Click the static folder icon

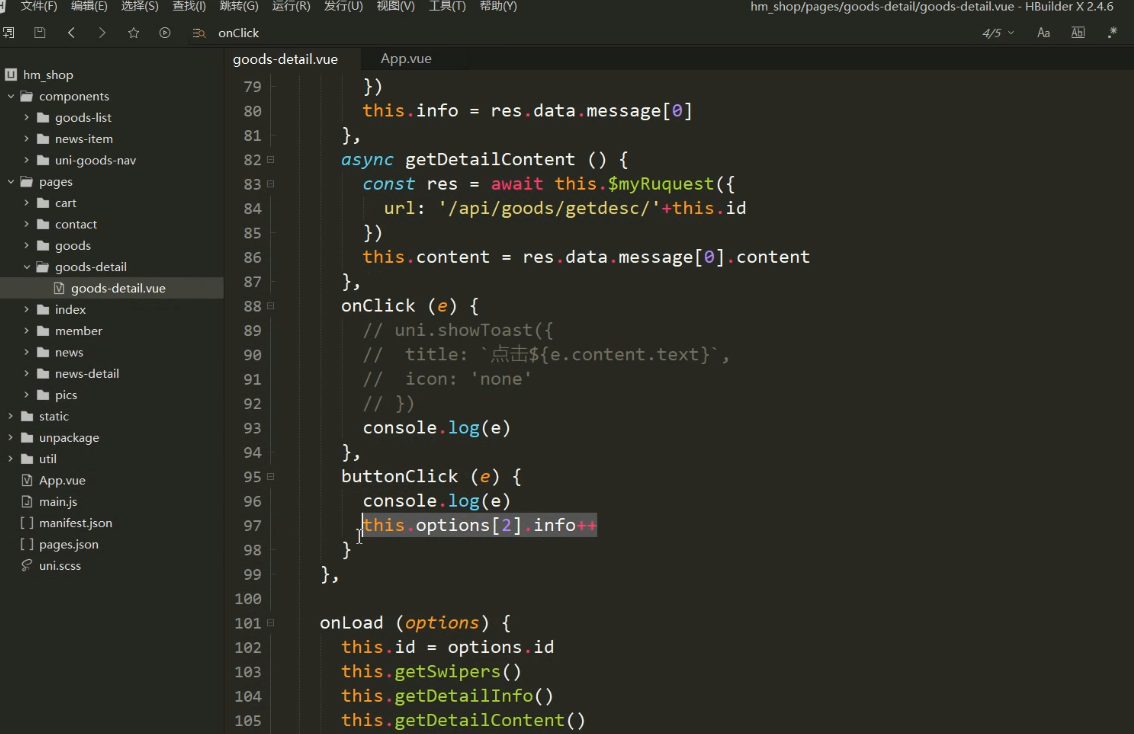pos(27,416)
